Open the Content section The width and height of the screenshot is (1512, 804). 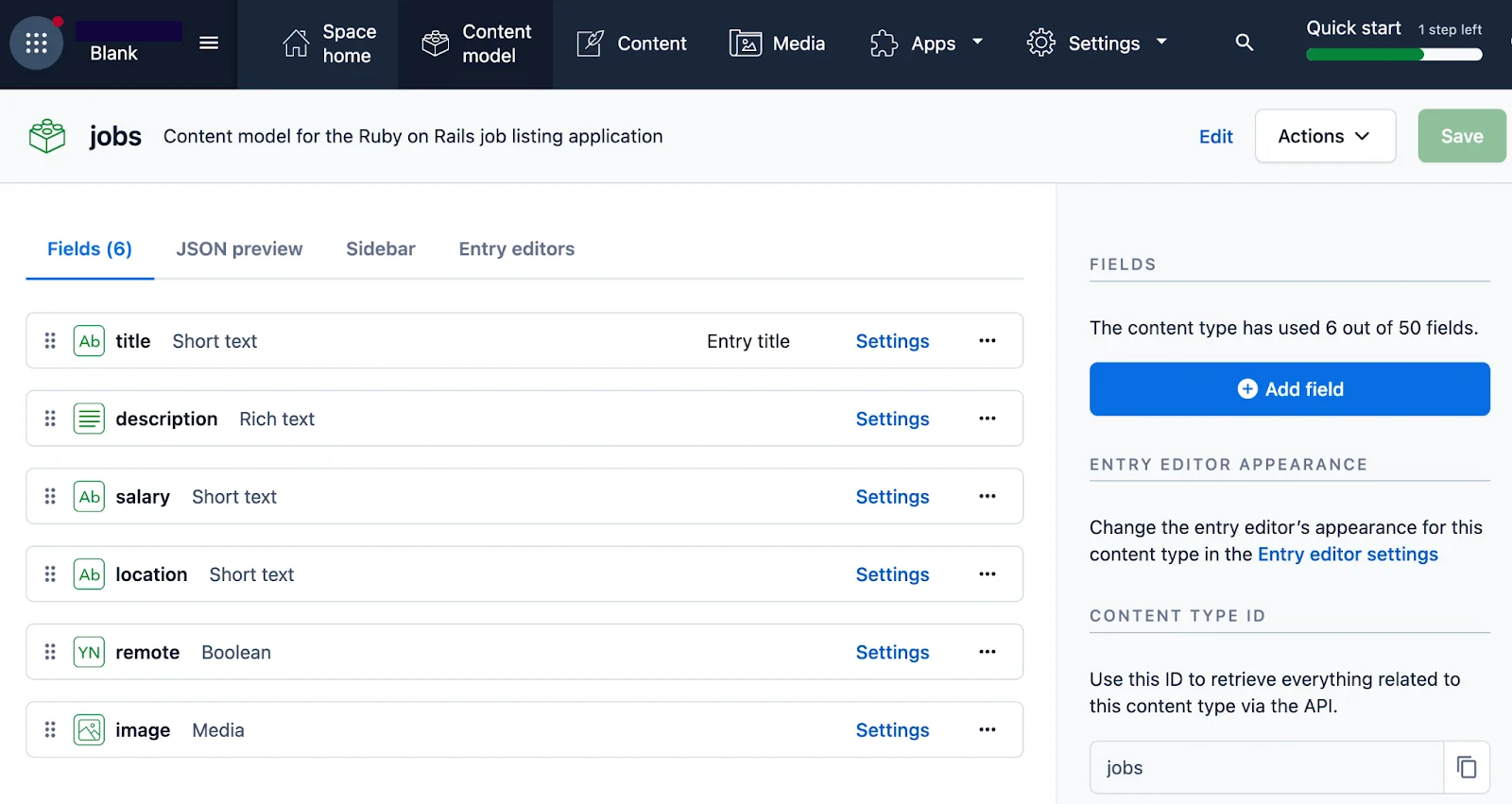[631, 43]
